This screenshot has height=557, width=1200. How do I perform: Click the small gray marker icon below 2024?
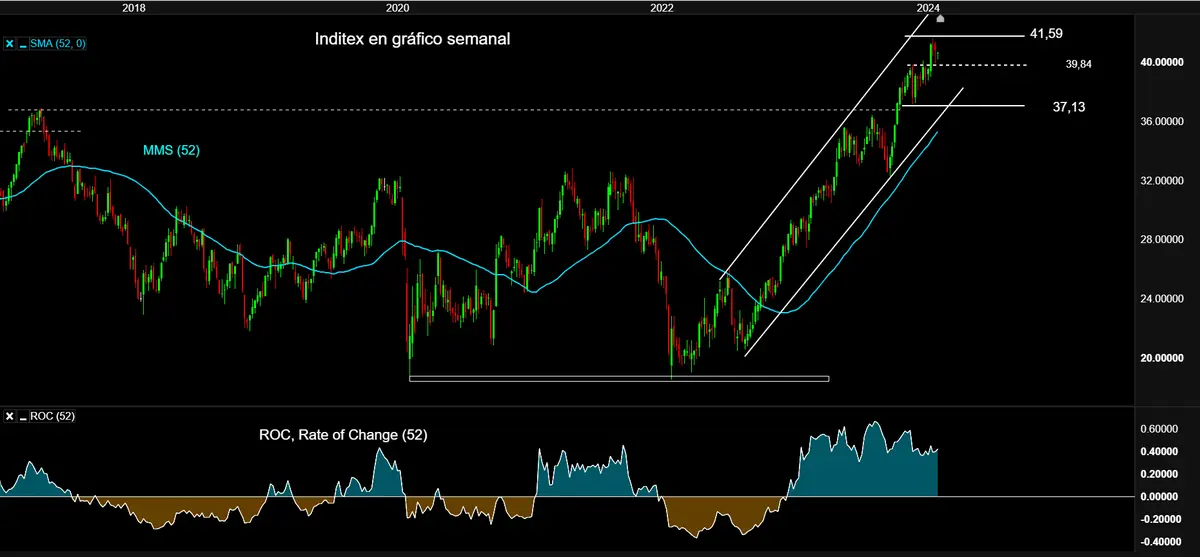click(939, 19)
